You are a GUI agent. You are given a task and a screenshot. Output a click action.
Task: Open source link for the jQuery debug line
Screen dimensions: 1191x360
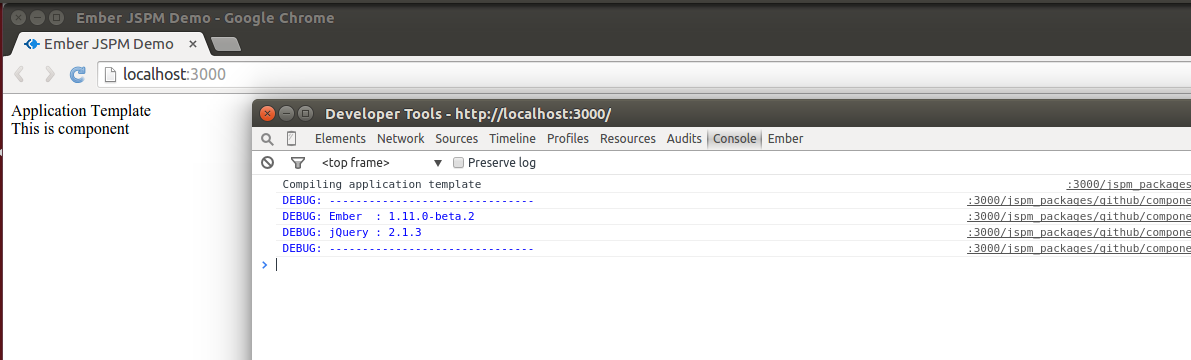(x=1079, y=232)
